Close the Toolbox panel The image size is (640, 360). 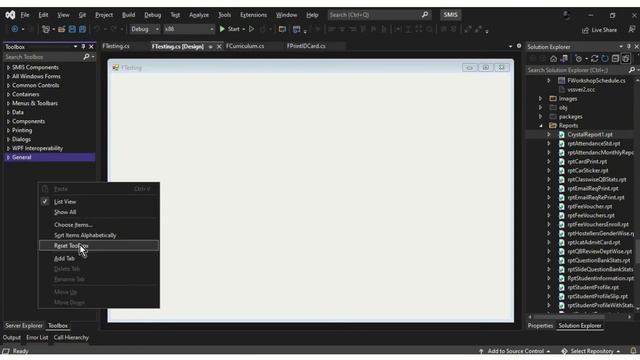91,47
